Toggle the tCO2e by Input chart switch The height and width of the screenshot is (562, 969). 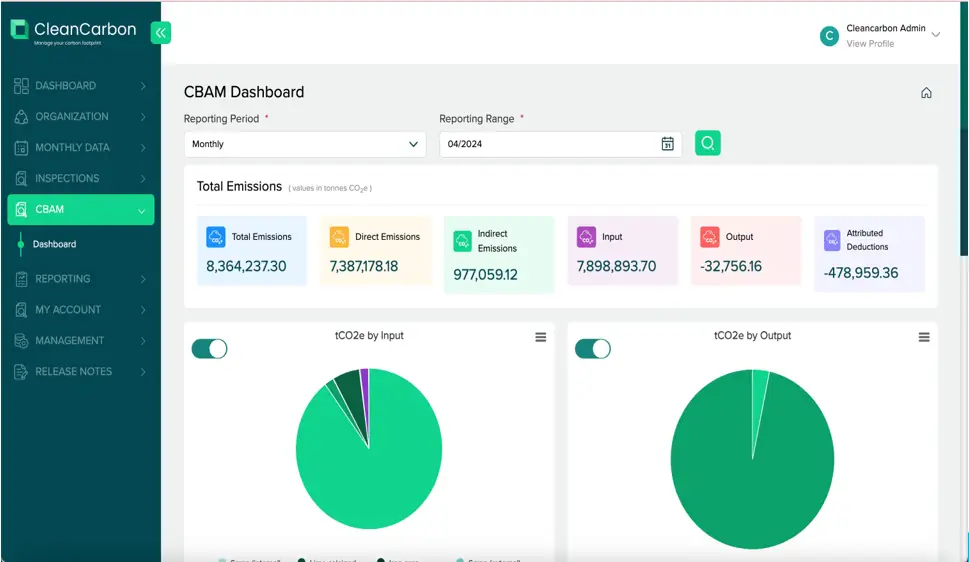point(209,349)
